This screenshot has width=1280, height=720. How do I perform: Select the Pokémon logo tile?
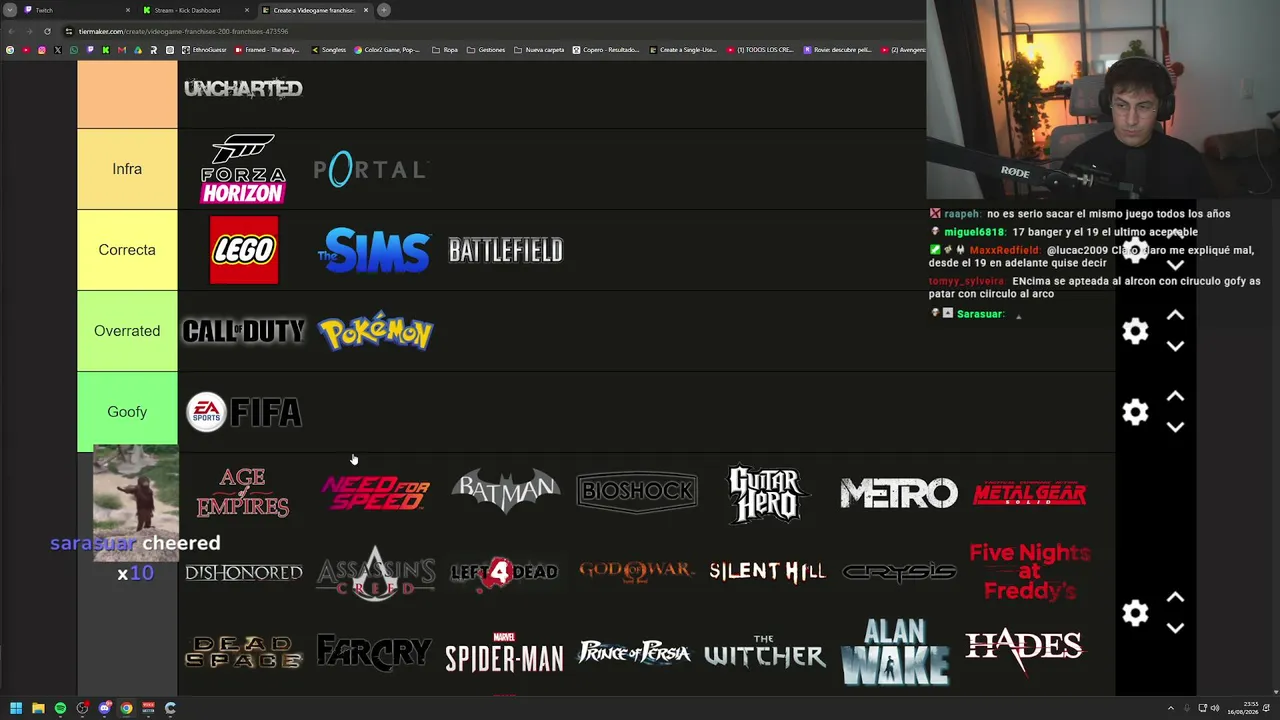[375, 331]
